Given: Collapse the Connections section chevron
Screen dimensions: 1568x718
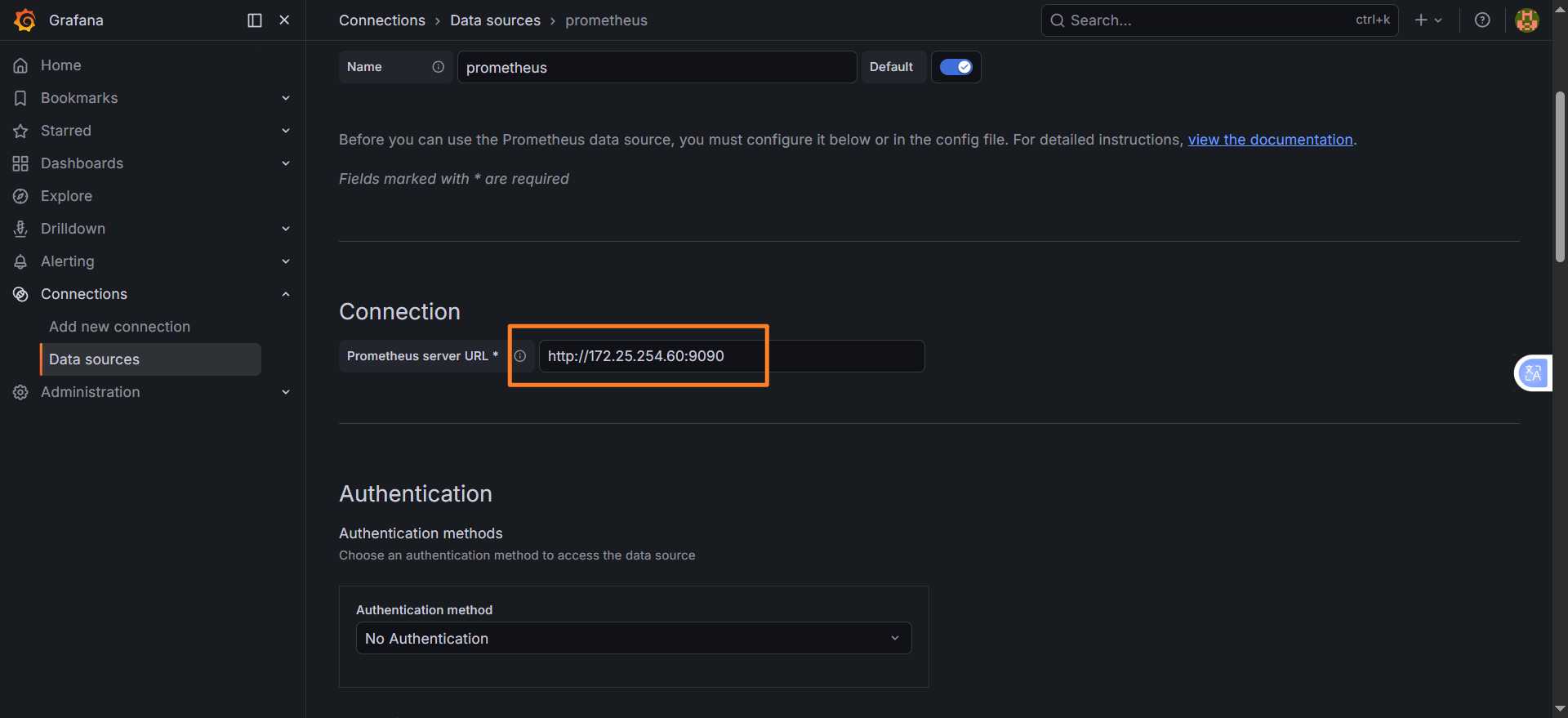Looking at the screenshot, I should tap(286, 294).
